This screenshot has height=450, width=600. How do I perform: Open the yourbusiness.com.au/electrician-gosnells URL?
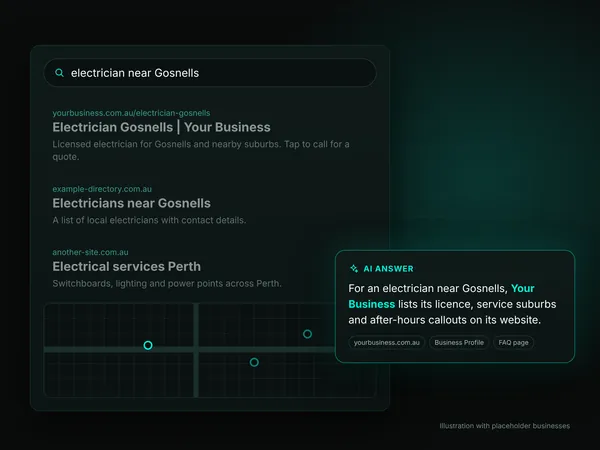131,113
